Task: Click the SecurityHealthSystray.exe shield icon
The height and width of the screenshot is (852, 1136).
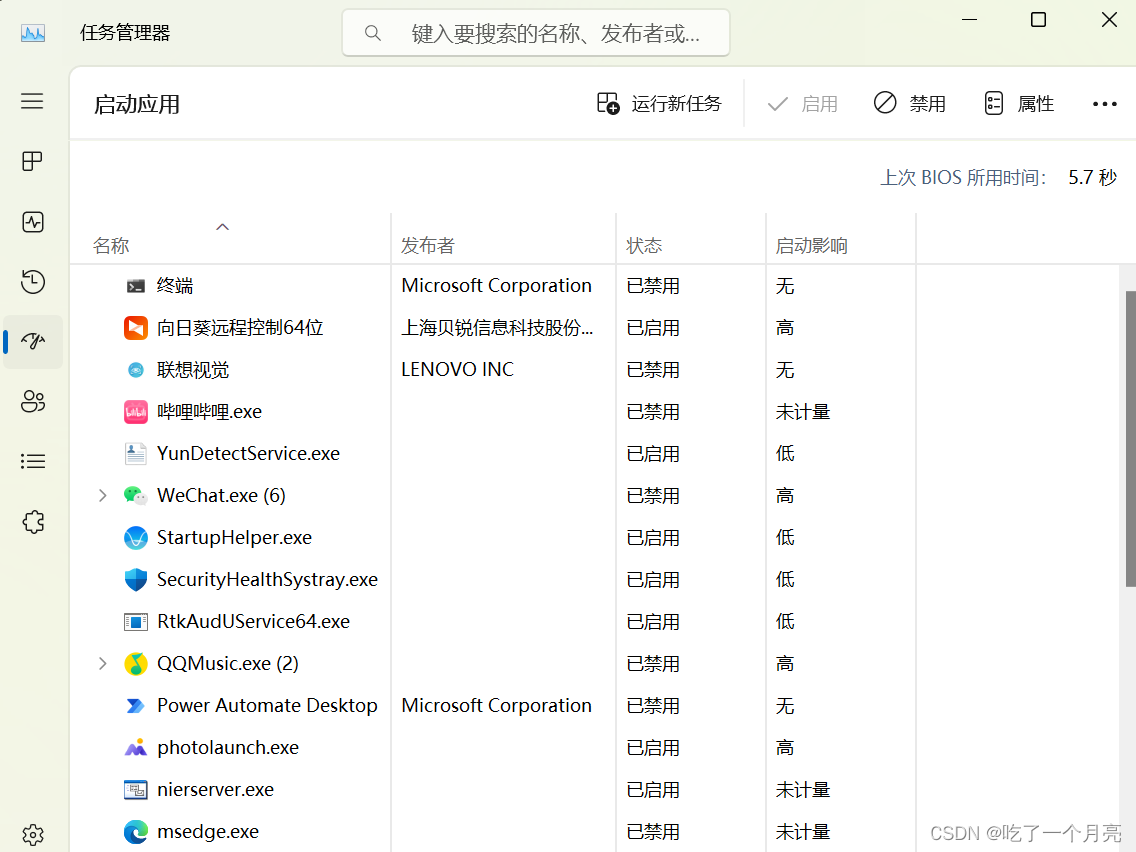Action: pyautogui.click(x=135, y=580)
